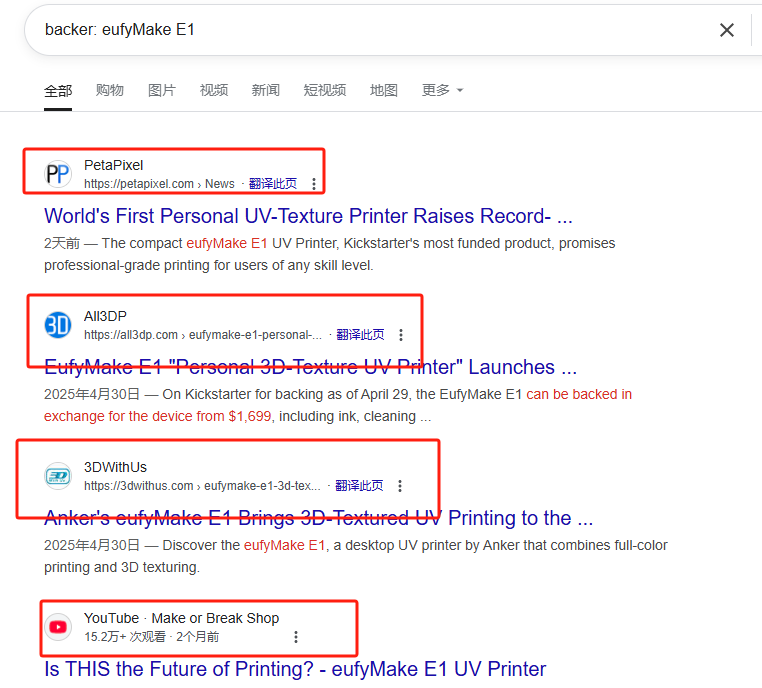This screenshot has width=762, height=688.
Task: Open 'Is THIS the Future of Printing?' video result
Action: 295,670
